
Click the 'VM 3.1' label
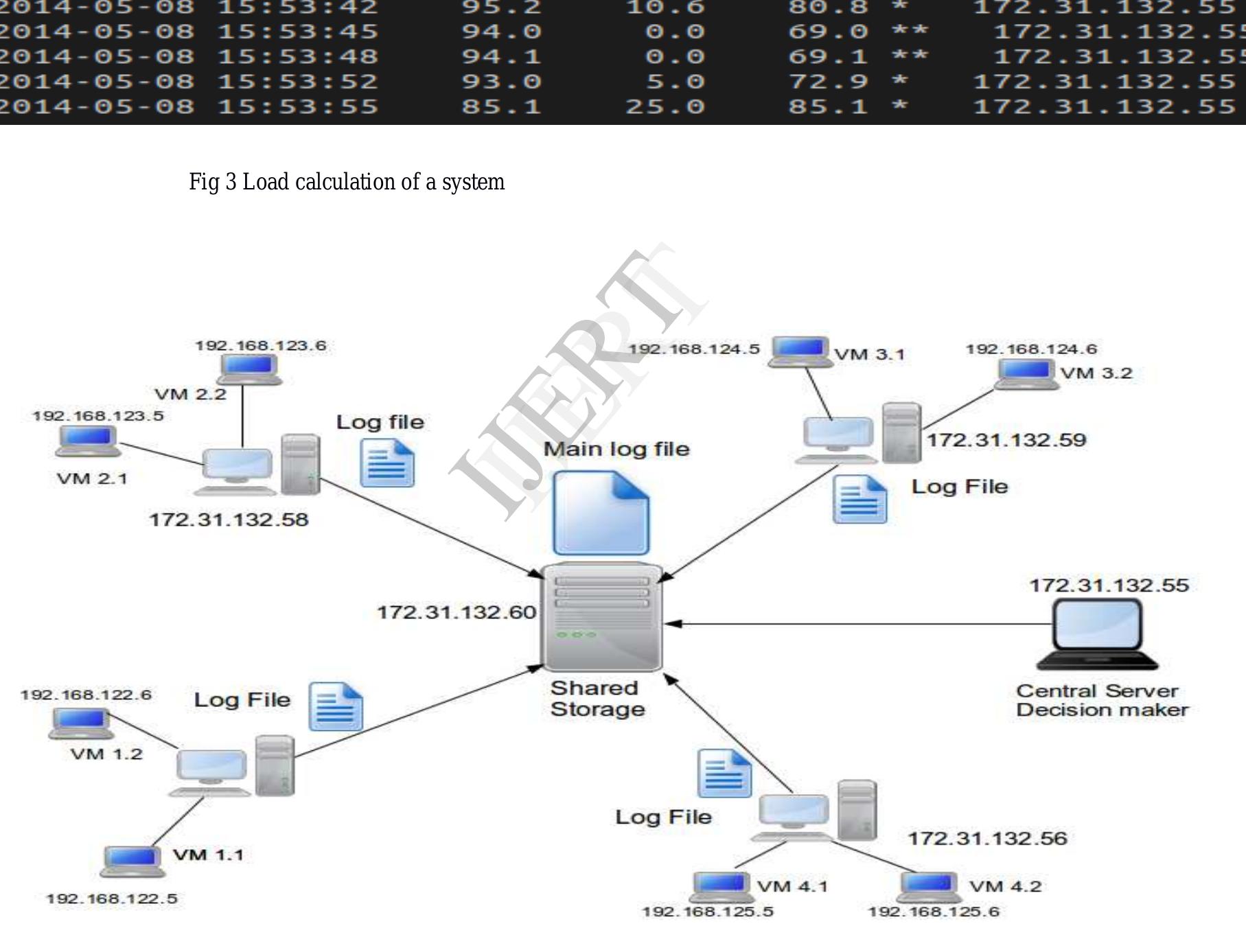pos(870,354)
